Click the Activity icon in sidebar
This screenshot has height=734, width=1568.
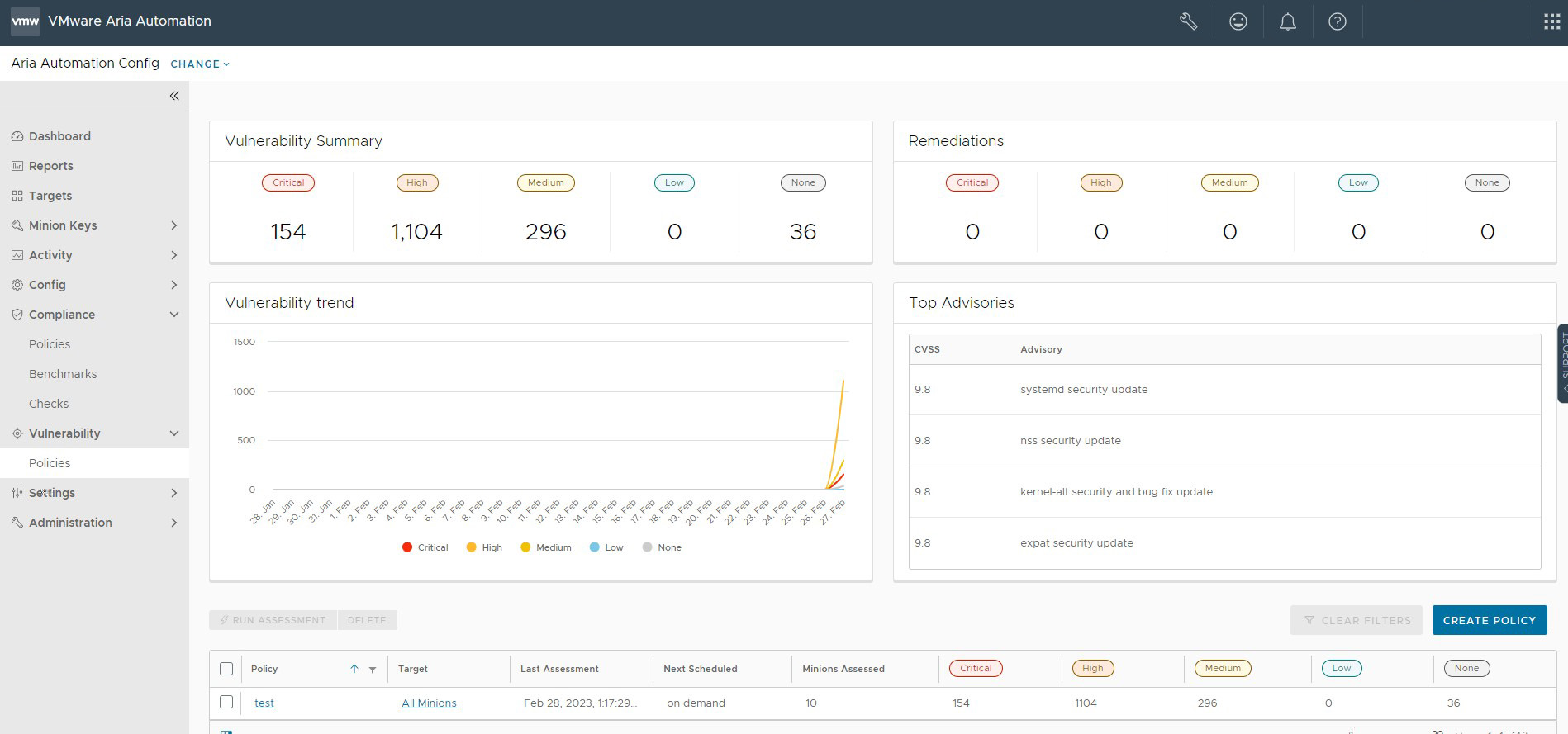tap(17, 255)
